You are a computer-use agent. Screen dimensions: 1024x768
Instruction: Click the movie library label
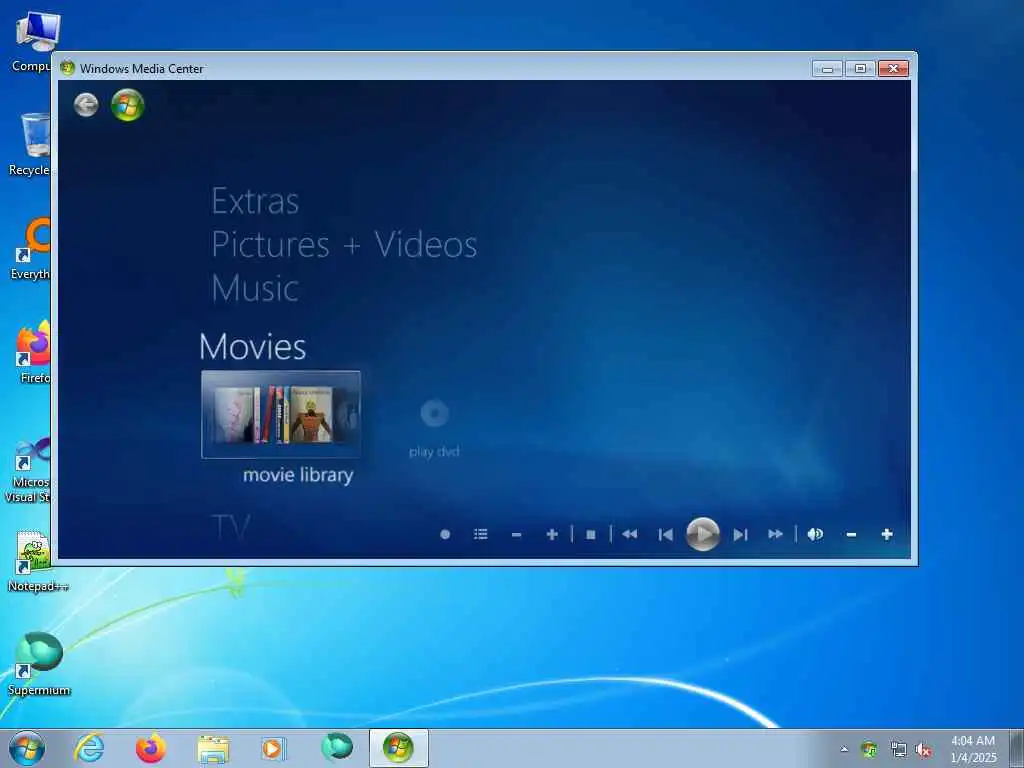298,475
